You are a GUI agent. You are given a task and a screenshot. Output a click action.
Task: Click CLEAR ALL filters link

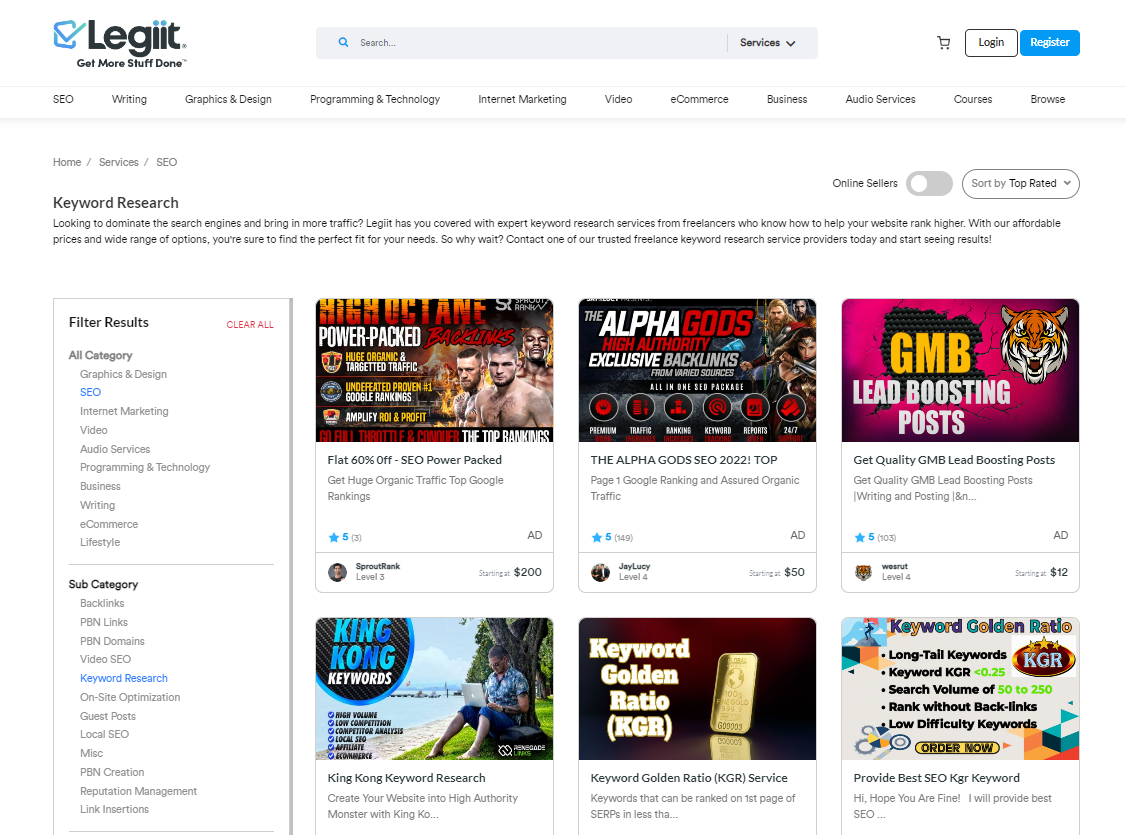pos(250,325)
